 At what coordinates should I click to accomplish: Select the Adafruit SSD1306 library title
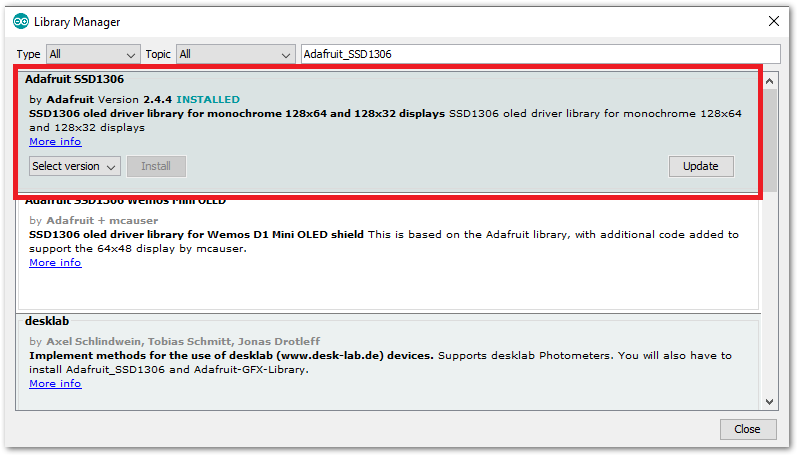[x=74, y=79]
